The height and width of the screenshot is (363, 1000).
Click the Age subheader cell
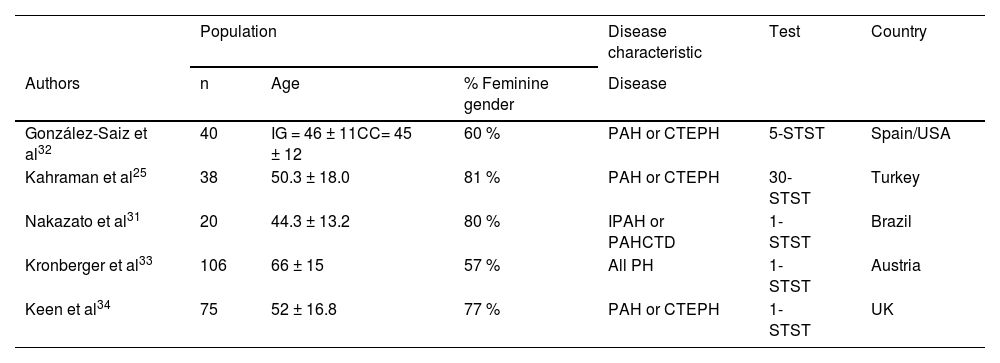pos(285,84)
